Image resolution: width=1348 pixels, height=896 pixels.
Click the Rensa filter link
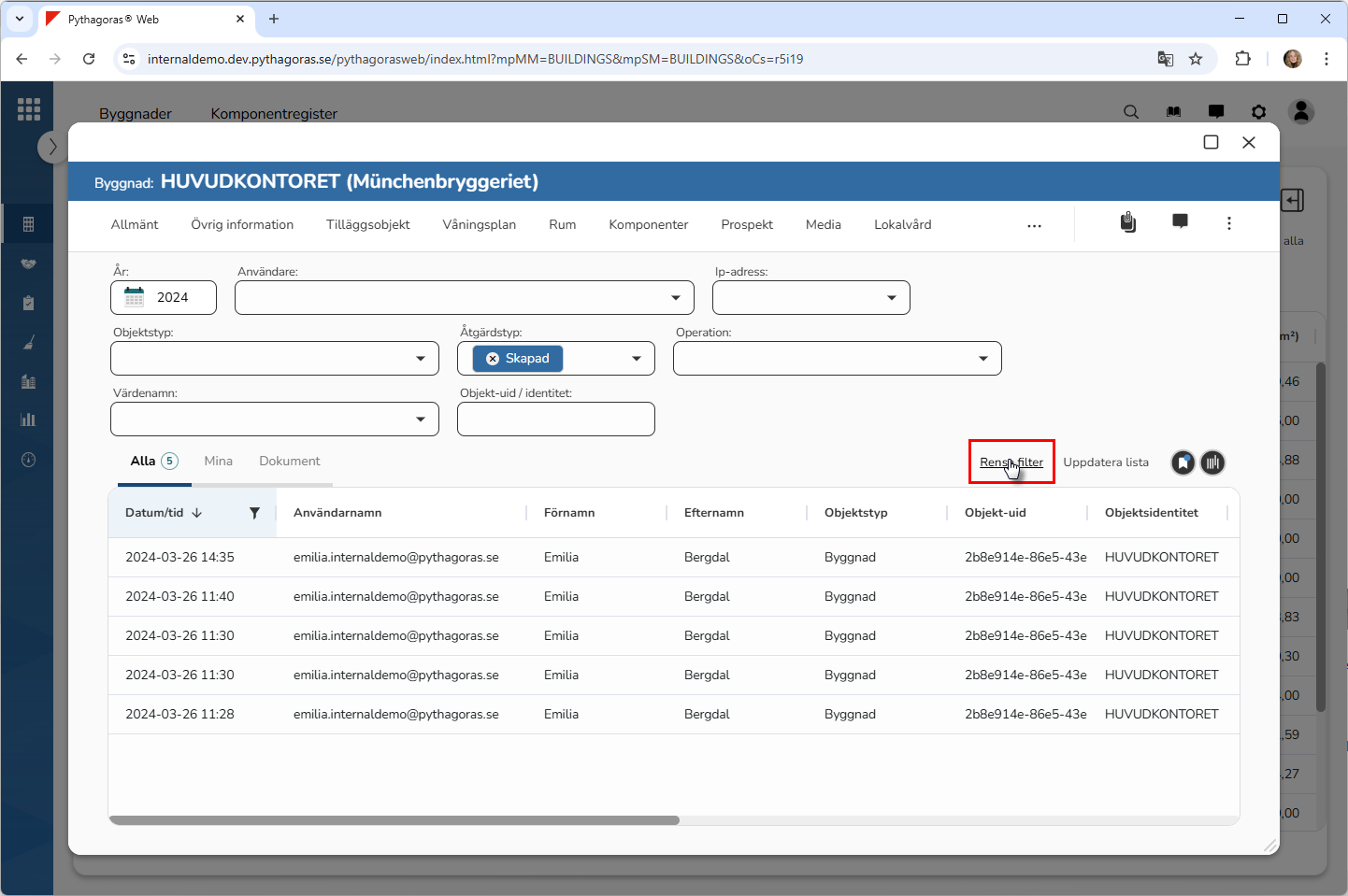pyautogui.click(x=1011, y=462)
